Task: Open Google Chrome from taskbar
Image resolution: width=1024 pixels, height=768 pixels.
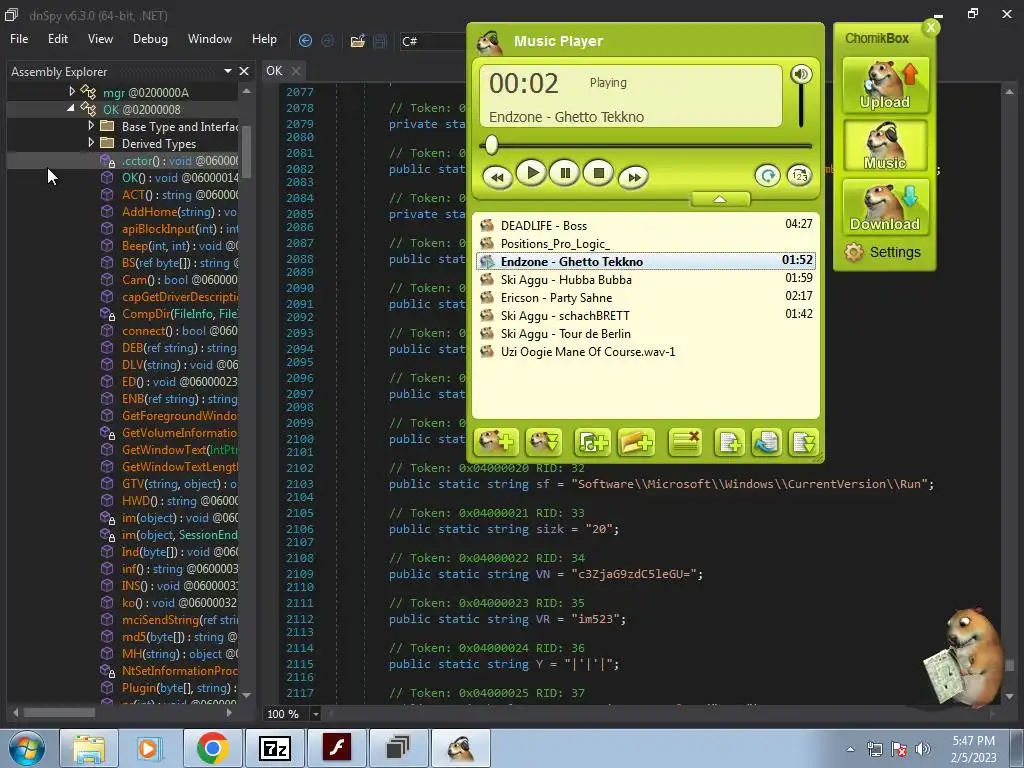Action: point(212,748)
